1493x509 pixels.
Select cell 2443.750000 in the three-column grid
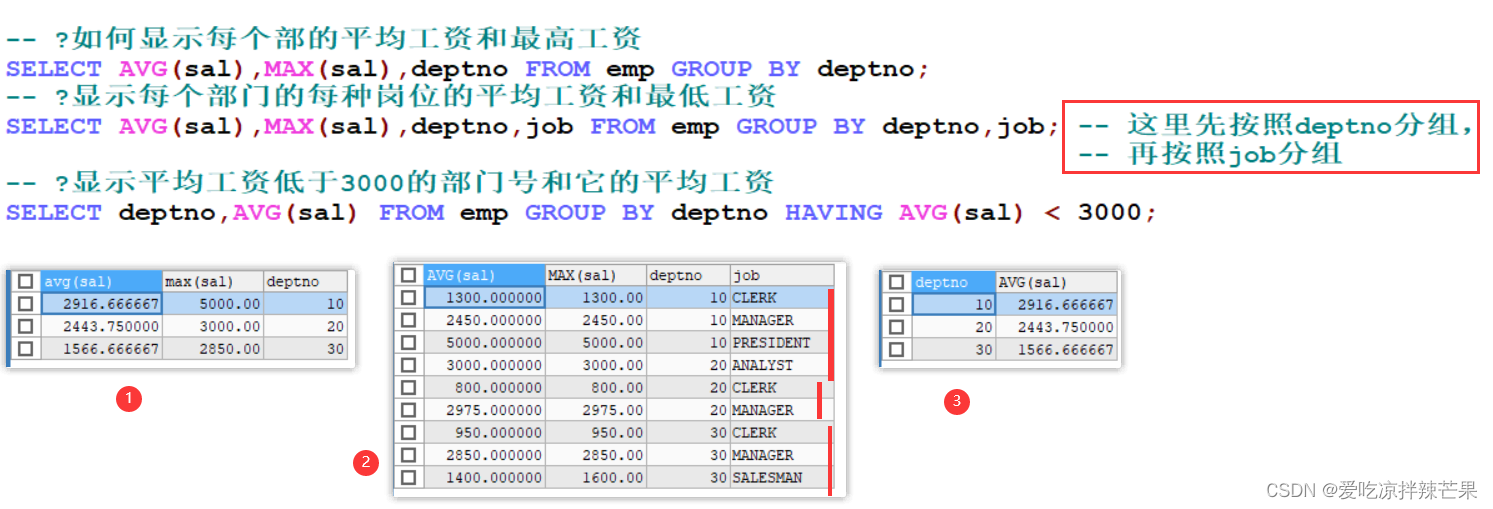pyautogui.click(x=101, y=326)
